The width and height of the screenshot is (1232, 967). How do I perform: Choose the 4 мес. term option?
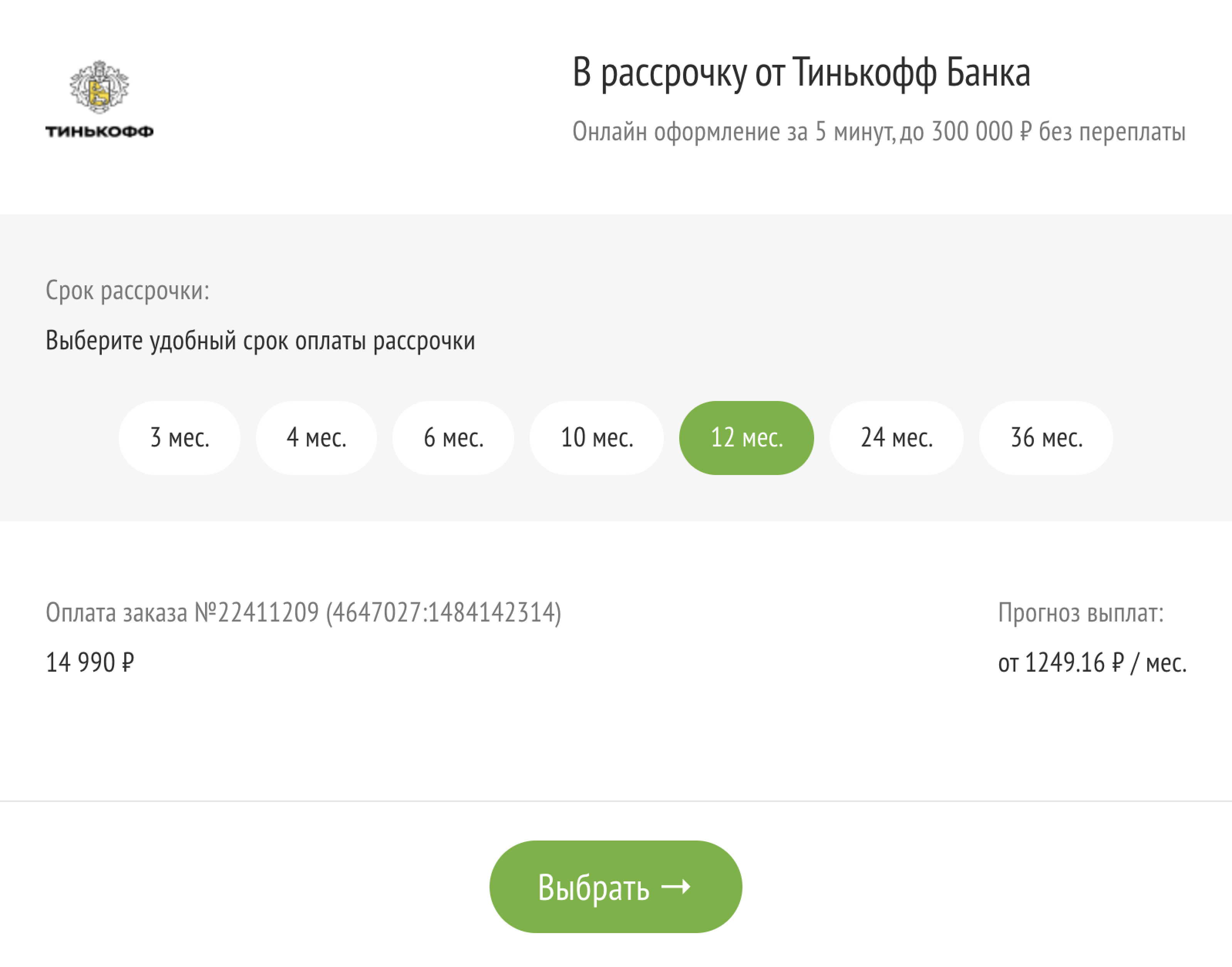coord(316,438)
